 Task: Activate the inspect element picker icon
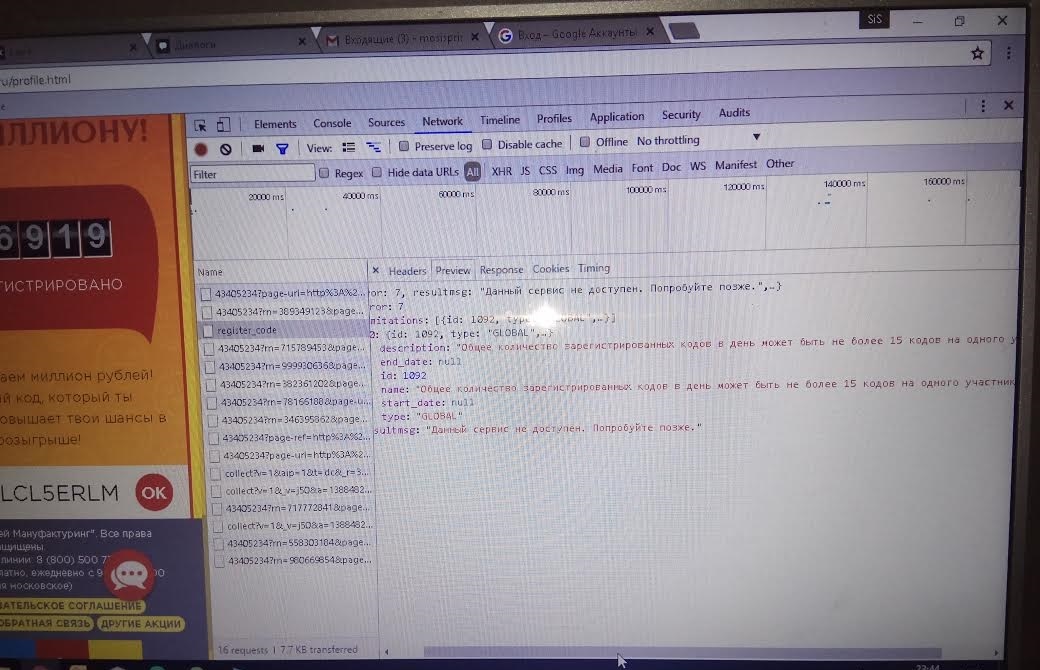(201, 125)
